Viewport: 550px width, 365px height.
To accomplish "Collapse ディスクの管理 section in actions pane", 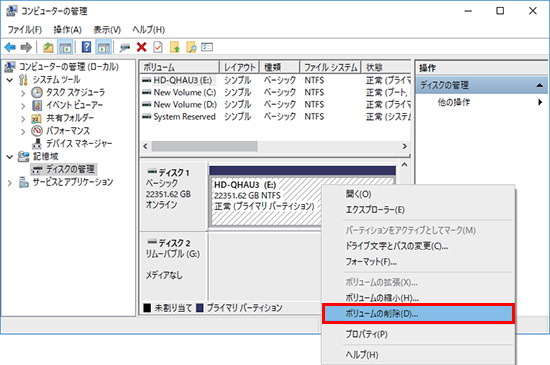I will point(540,85).
